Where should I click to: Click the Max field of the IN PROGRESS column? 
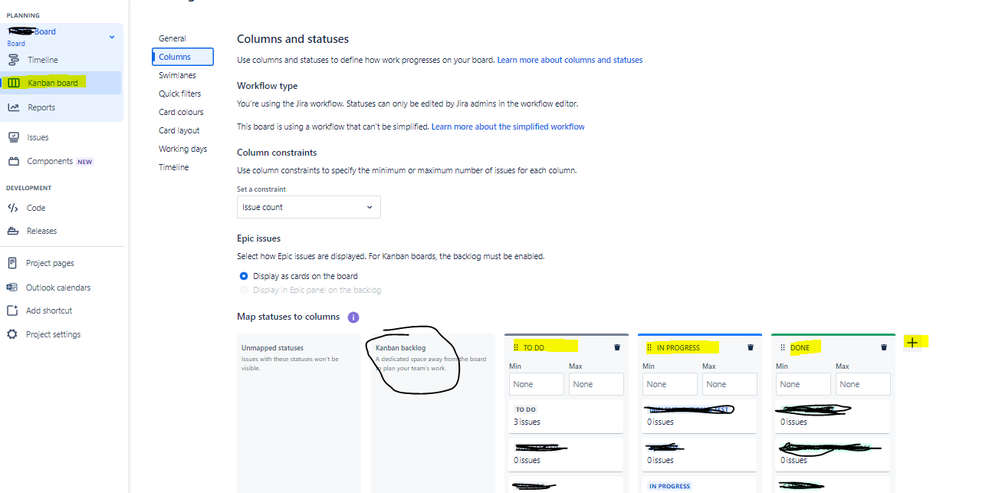729,384
